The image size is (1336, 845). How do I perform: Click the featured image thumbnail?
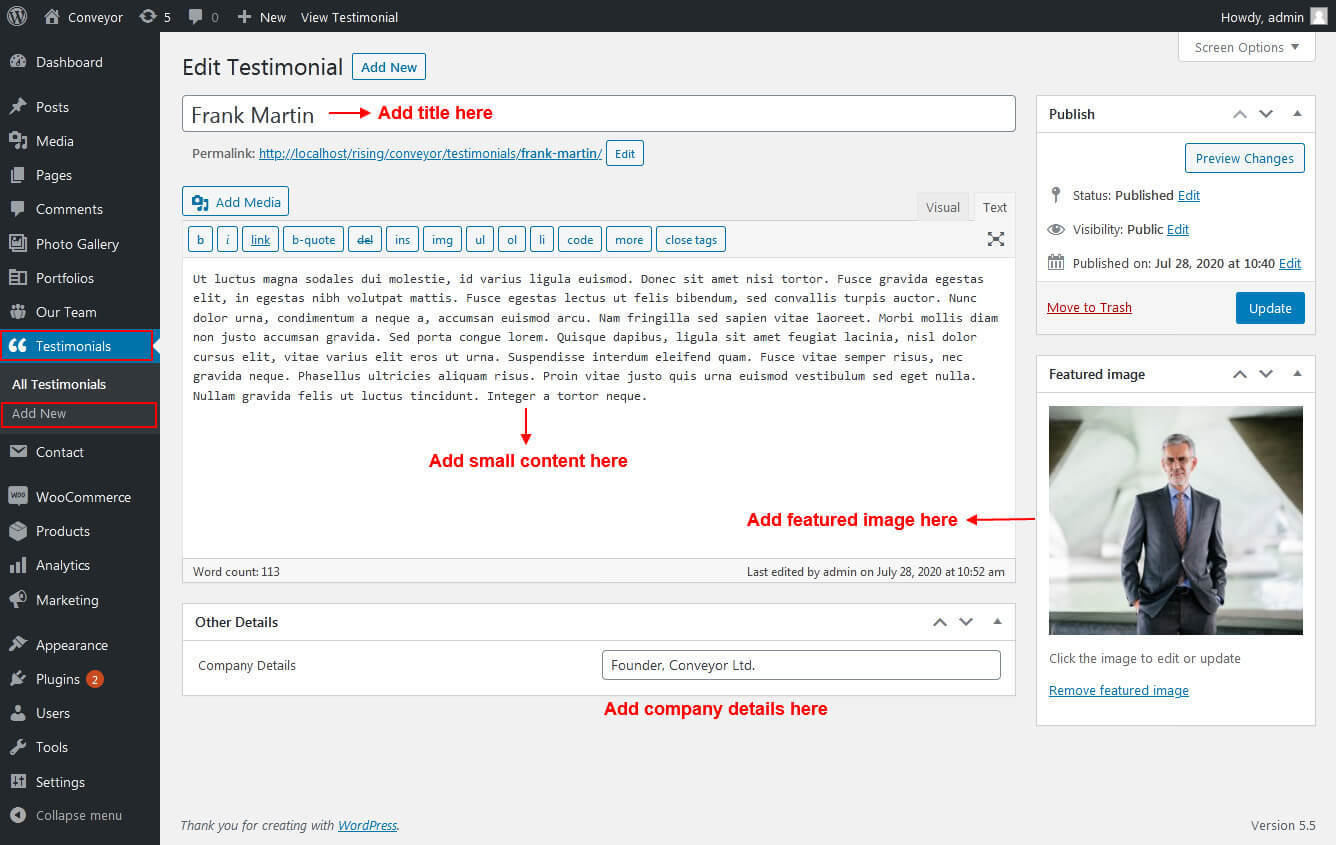pyautogui.click(x=1175, y=520)
